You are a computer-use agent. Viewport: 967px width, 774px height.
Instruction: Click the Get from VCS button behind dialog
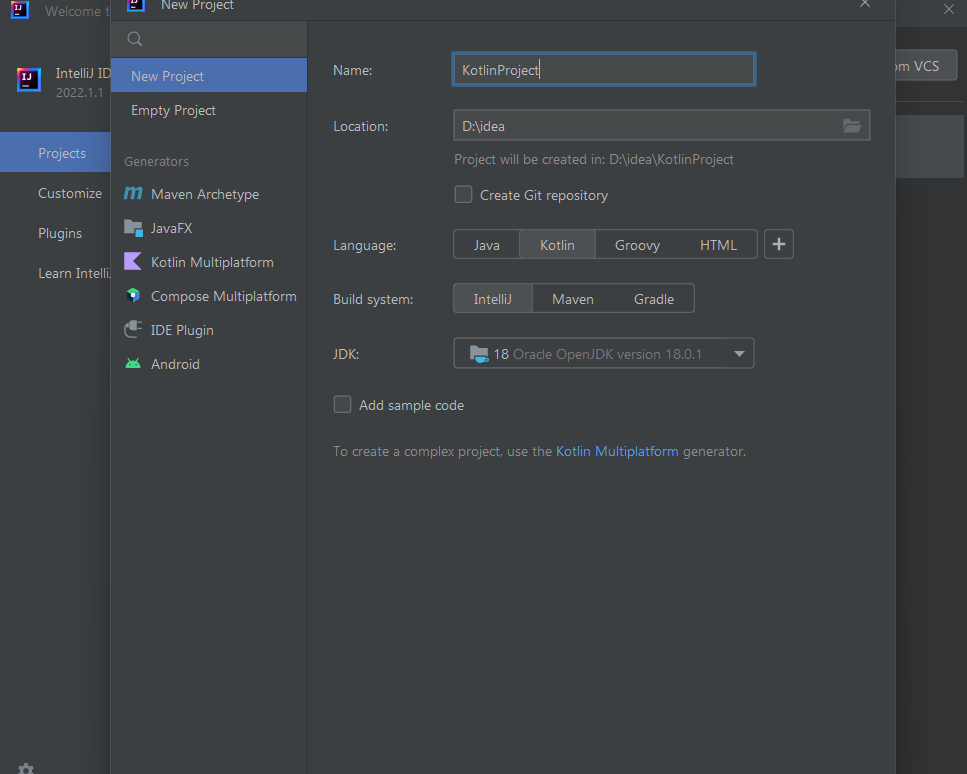click(926, 65)
